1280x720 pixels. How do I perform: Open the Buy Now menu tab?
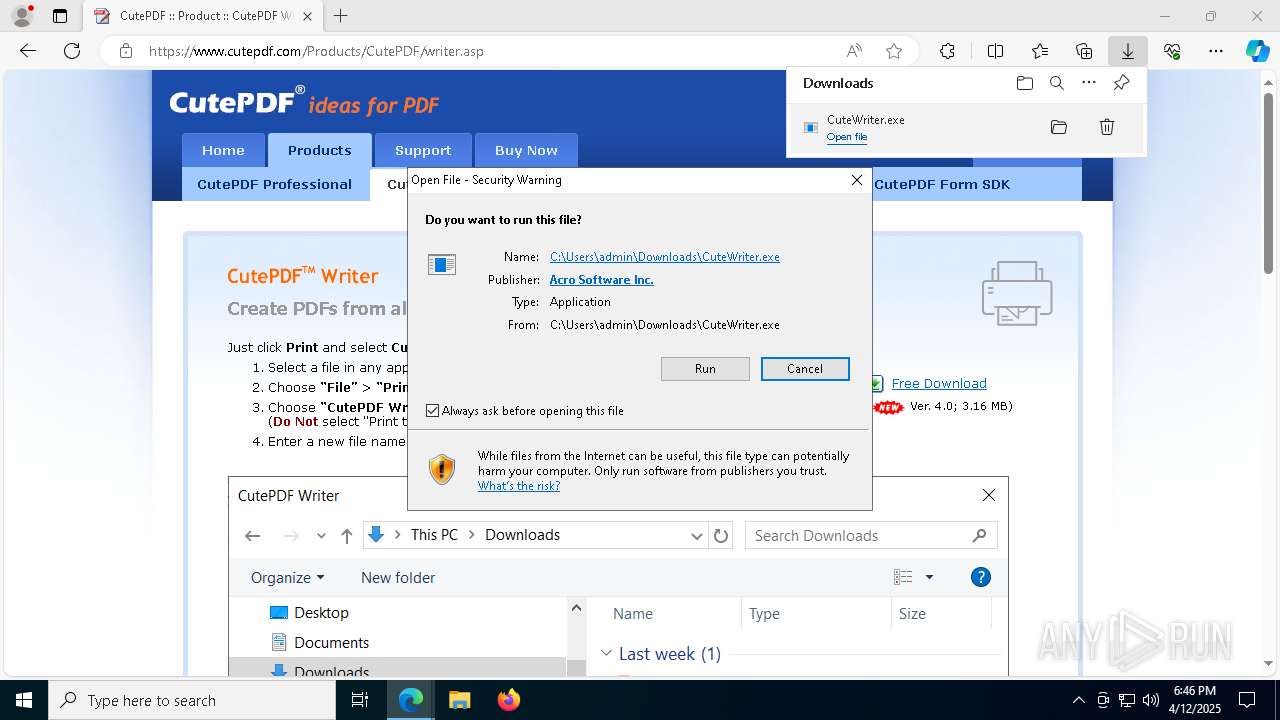pos(526,150)
